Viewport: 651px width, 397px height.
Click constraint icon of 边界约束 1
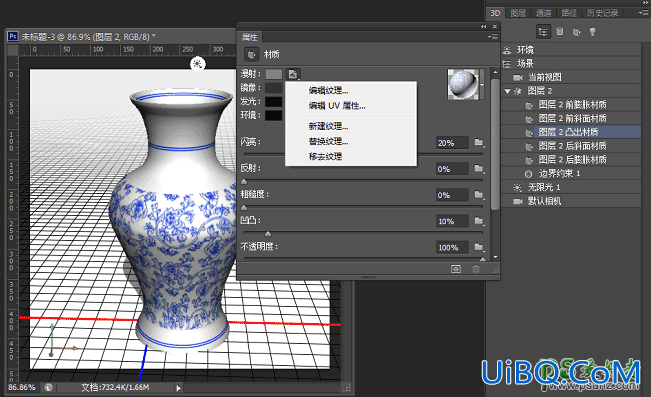[529, 174]
